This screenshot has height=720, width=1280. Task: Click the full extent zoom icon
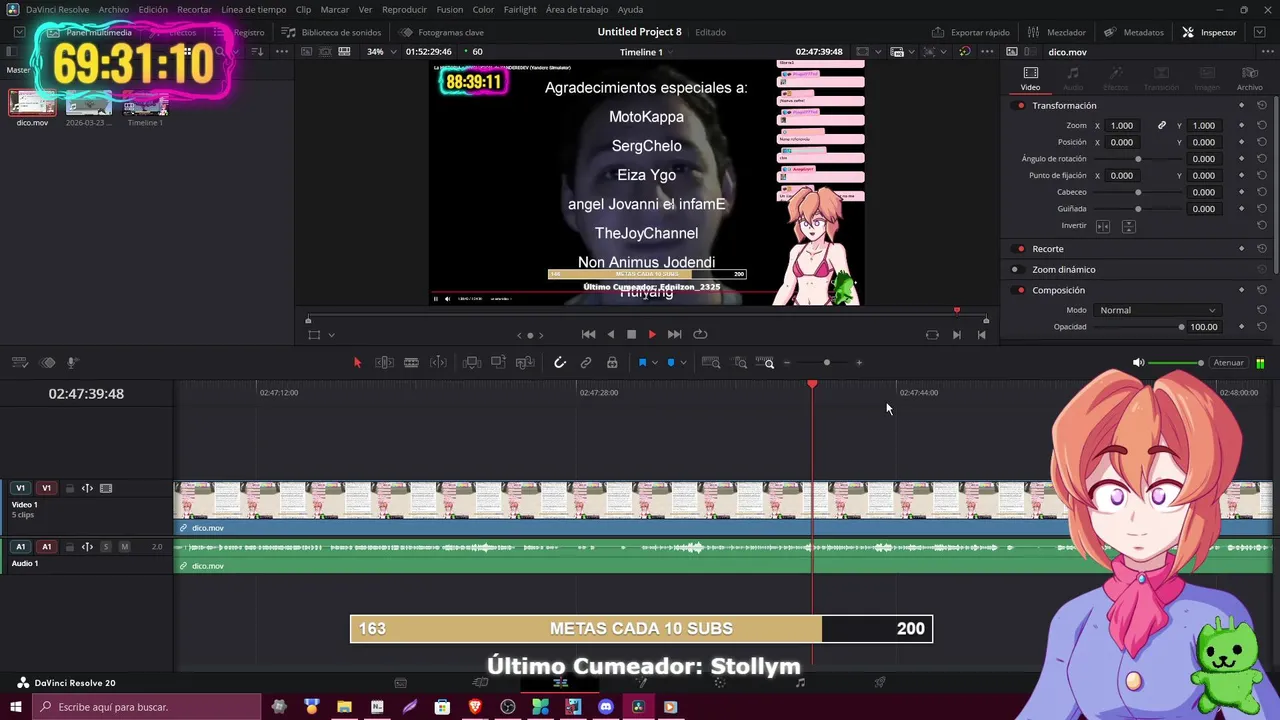tap(711, 362)
